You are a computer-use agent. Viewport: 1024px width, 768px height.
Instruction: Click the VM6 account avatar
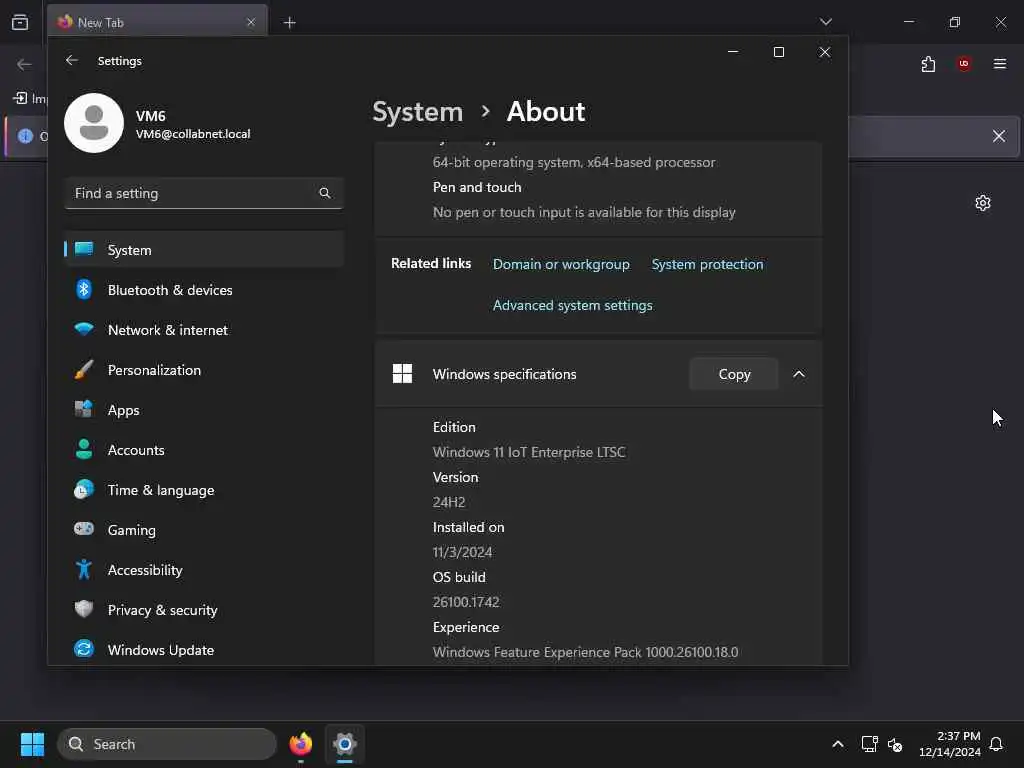pos(94,123)
